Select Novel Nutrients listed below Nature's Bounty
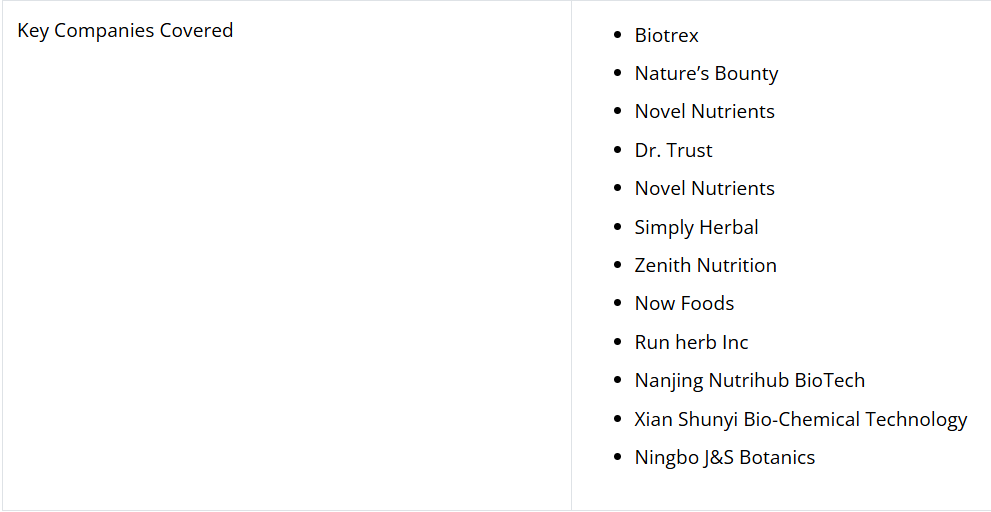 point(704,112)
